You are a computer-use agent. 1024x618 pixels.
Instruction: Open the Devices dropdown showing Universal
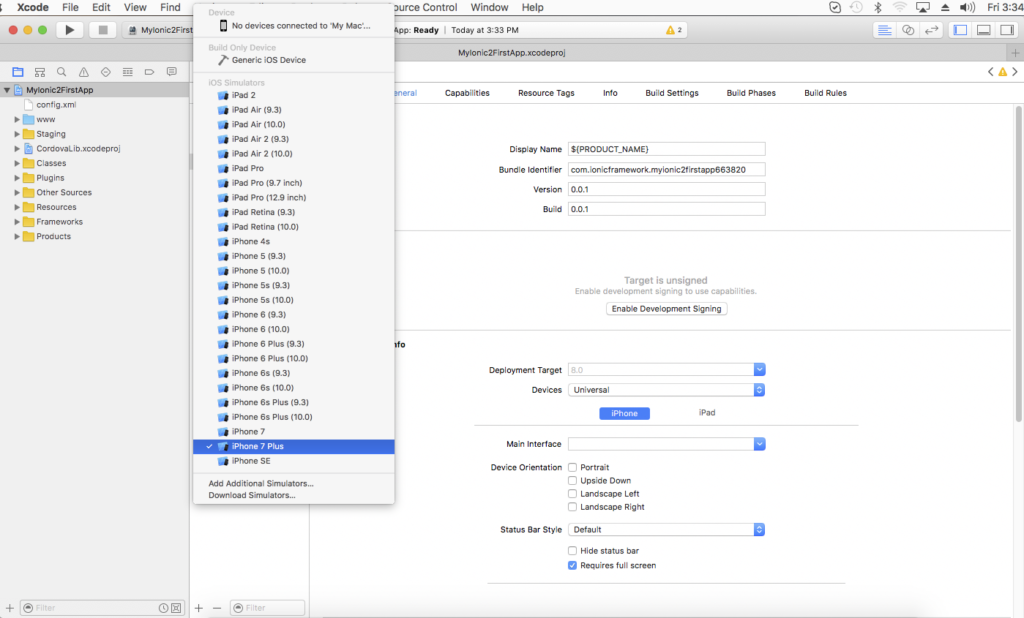[758, 390]
